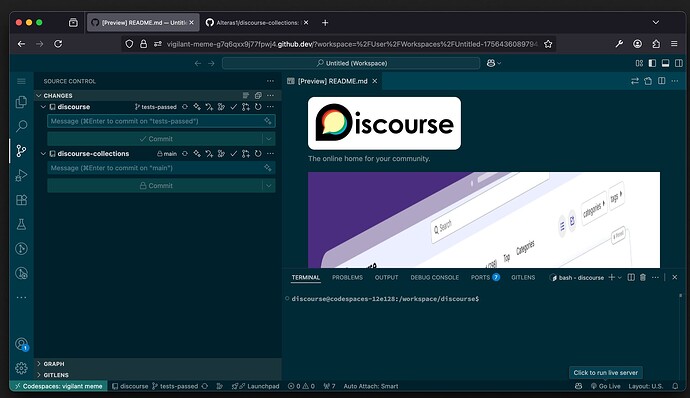The width and height of the screenshot is (690, 398).
Task: Click the commit message field for main
Action: click(161, 168)
